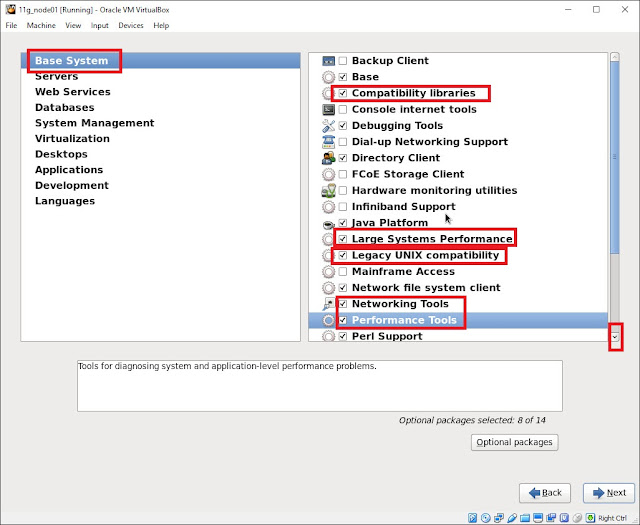Screen dimensions: 640x525
Task: Click the Java Platform coffee cup icon
Action: tap(329, 223)
